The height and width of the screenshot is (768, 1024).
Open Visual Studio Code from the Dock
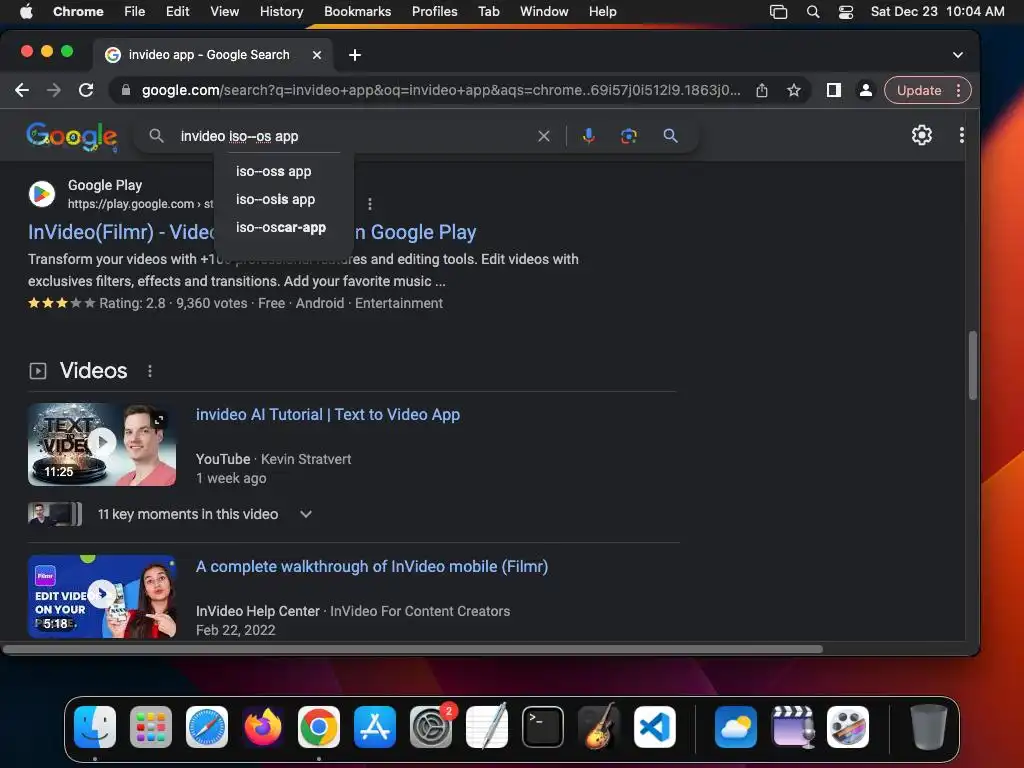[x=654, y=726]
